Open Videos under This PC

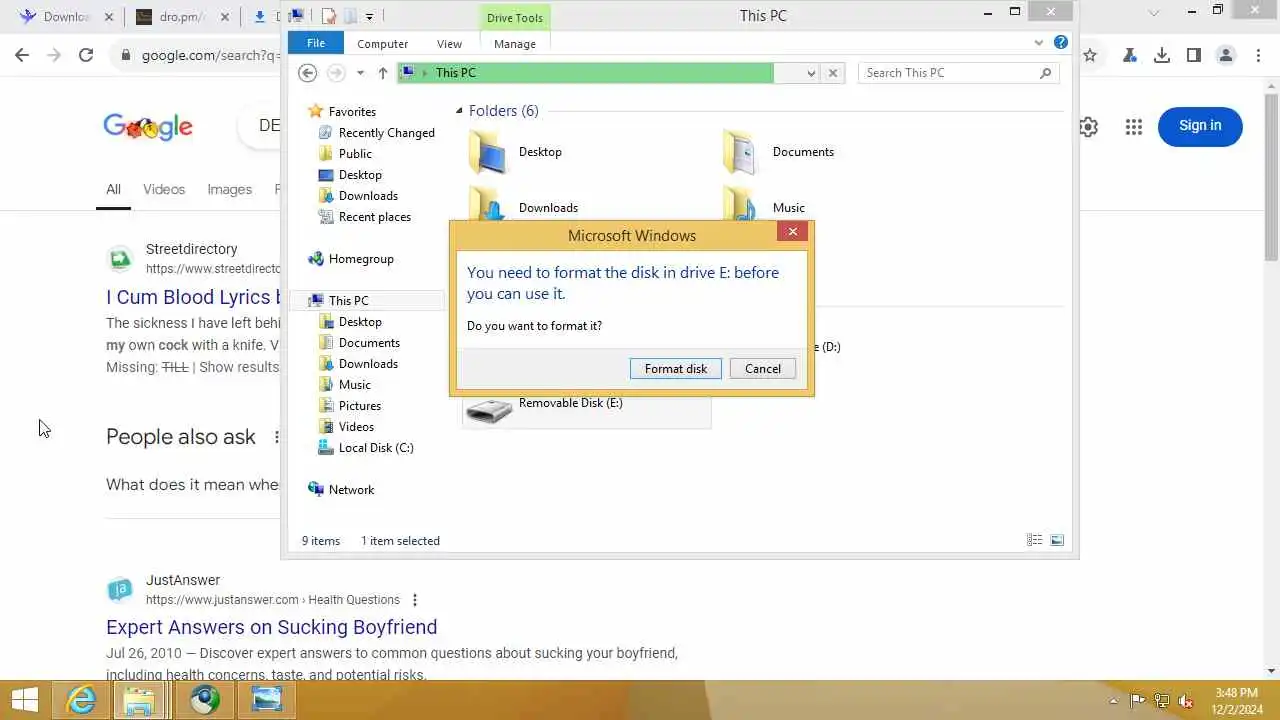[356, 427]
